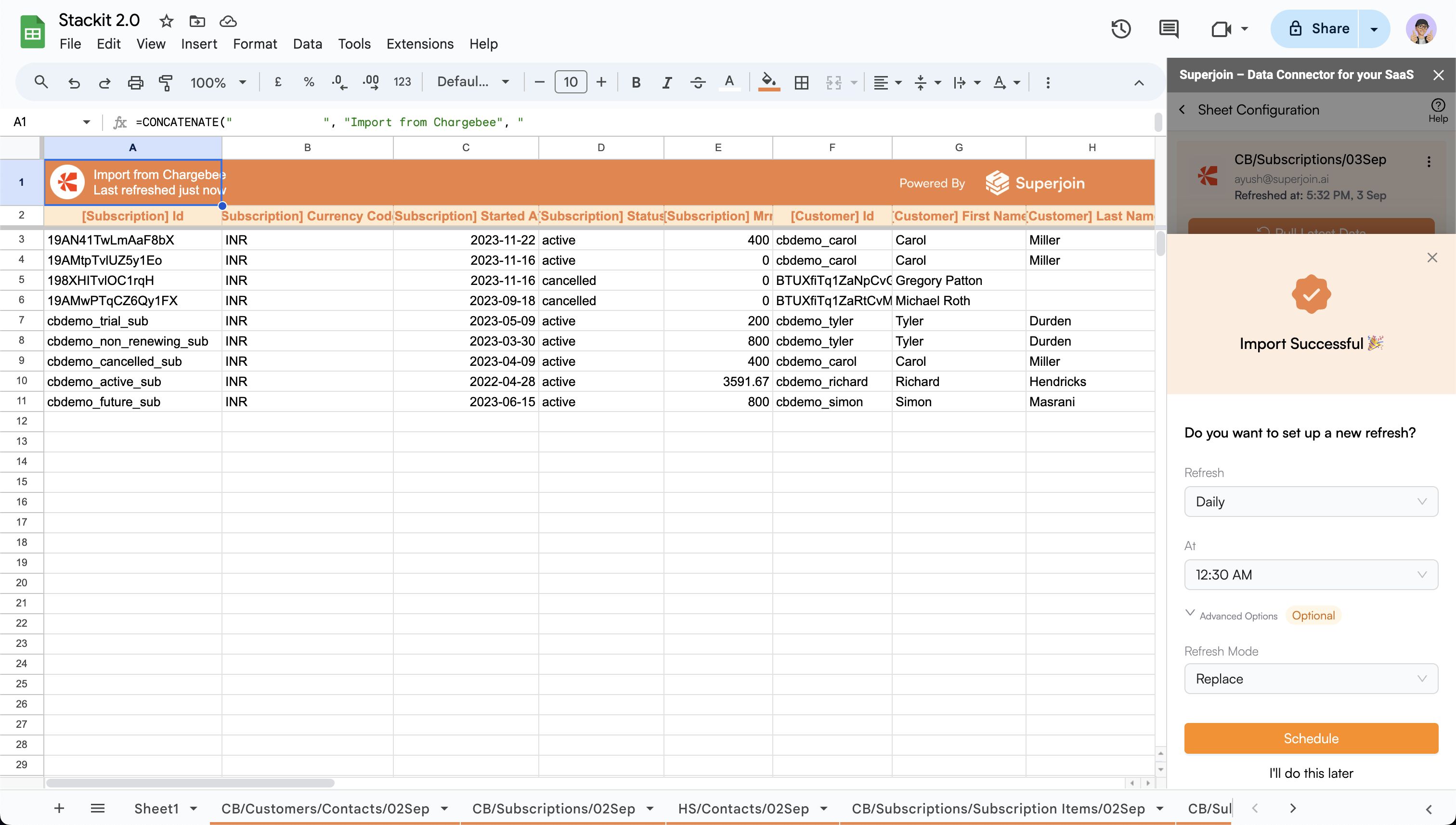1456x825 pixels.
Task: Open version history clock icon
Action: [x=1120, y=29]
